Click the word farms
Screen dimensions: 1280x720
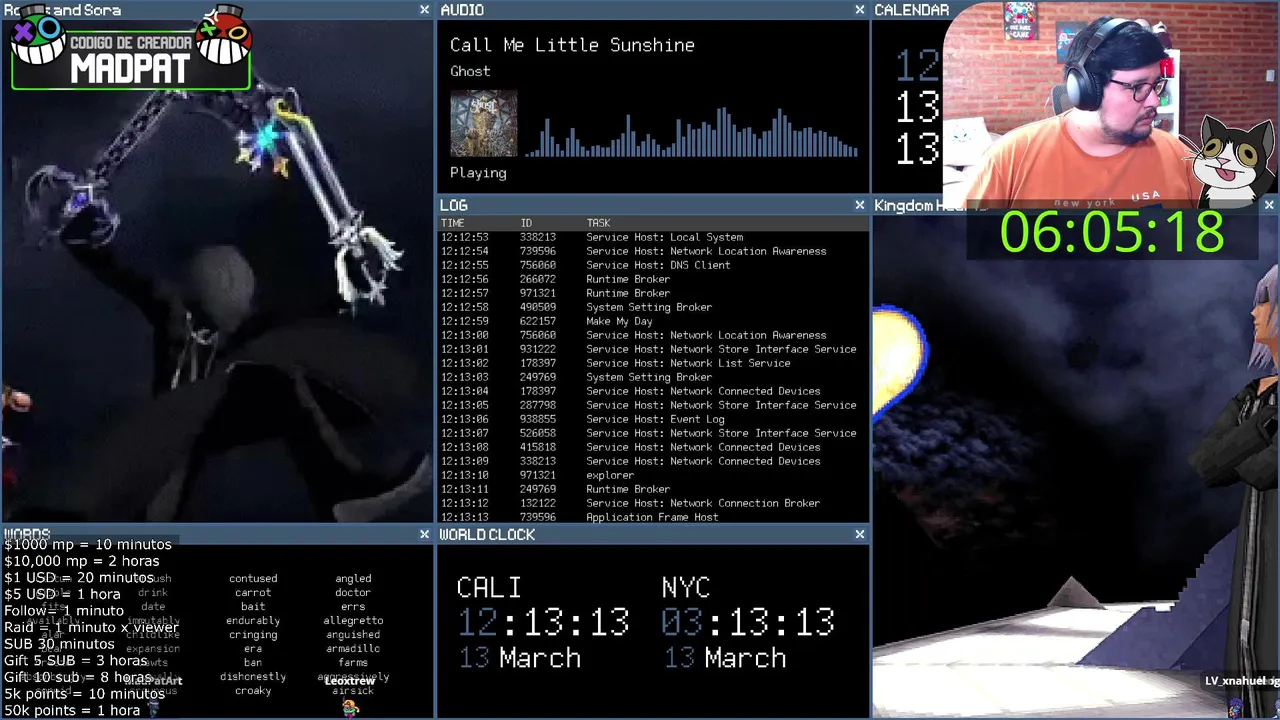pyautogui.click(x=353, y=662)
